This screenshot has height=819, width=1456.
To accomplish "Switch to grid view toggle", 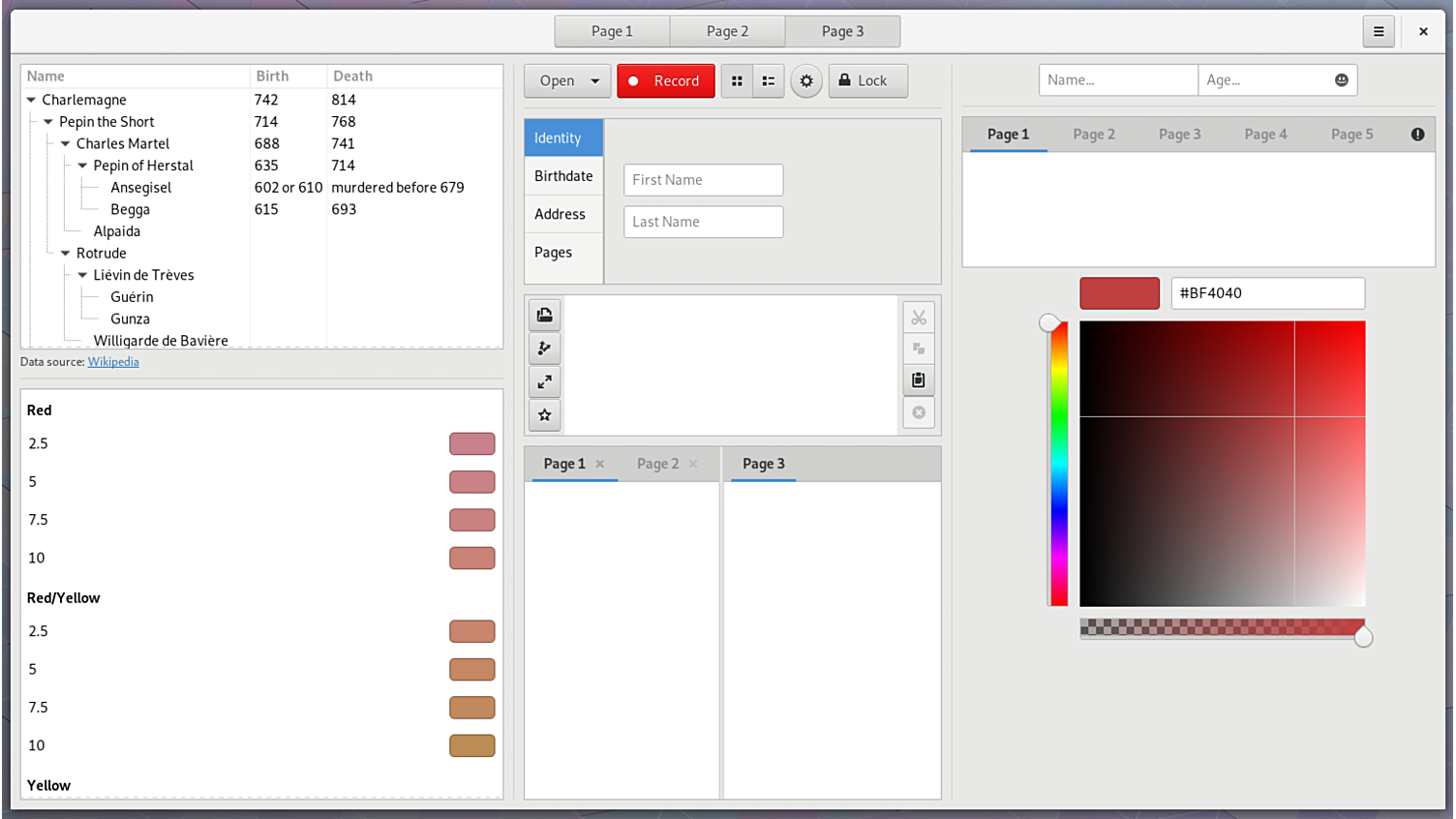I will [737, 81].
